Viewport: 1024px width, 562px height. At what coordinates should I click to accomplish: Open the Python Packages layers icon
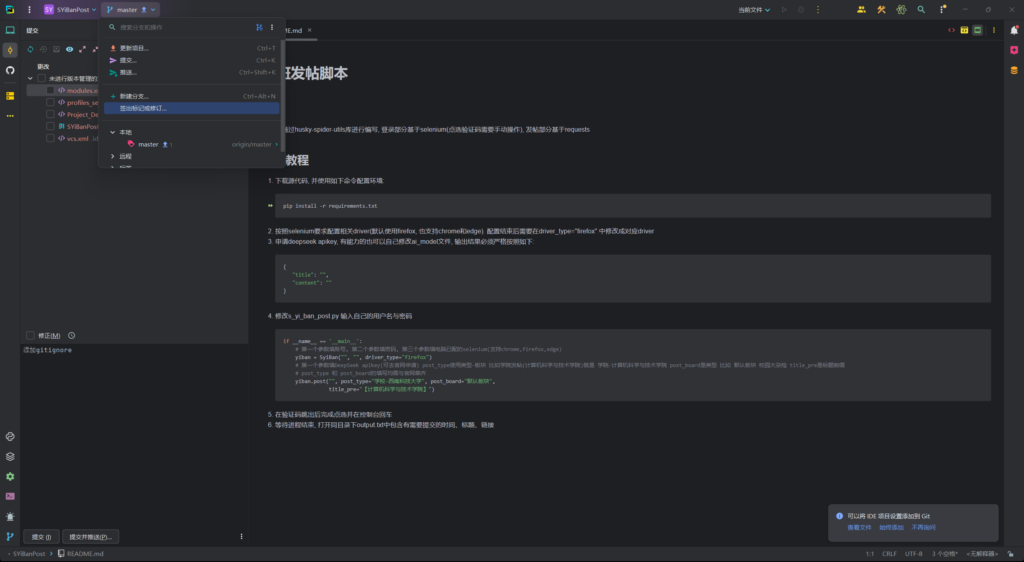tap(10, 456)
